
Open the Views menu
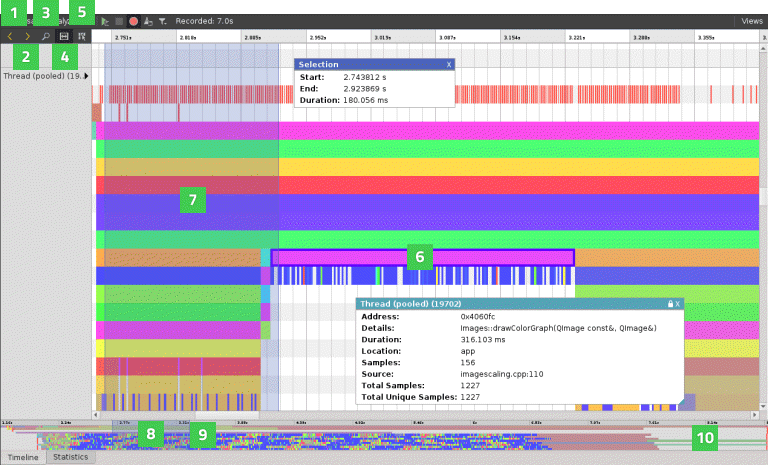click(x=751, y=20)
